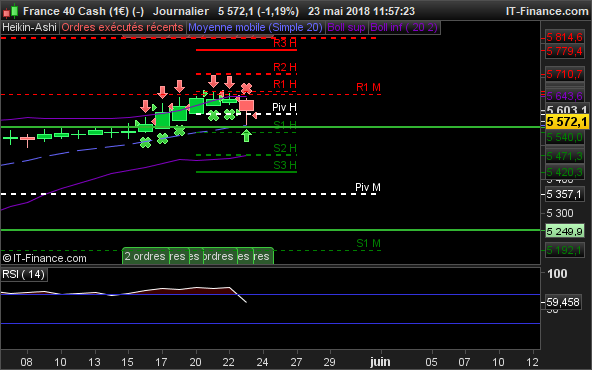Click the green horizontal line at 5 249,9

pyautogui.click(x=270, y=230)
